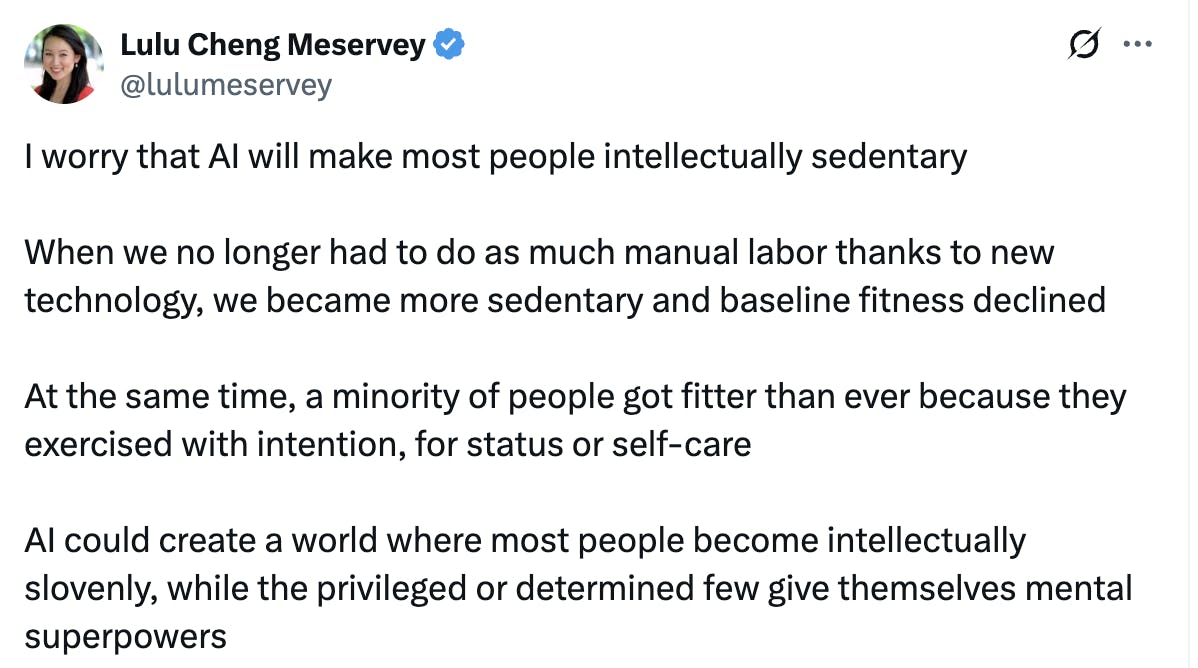Click the phrase "fitter than ever"

pos(792,396)
